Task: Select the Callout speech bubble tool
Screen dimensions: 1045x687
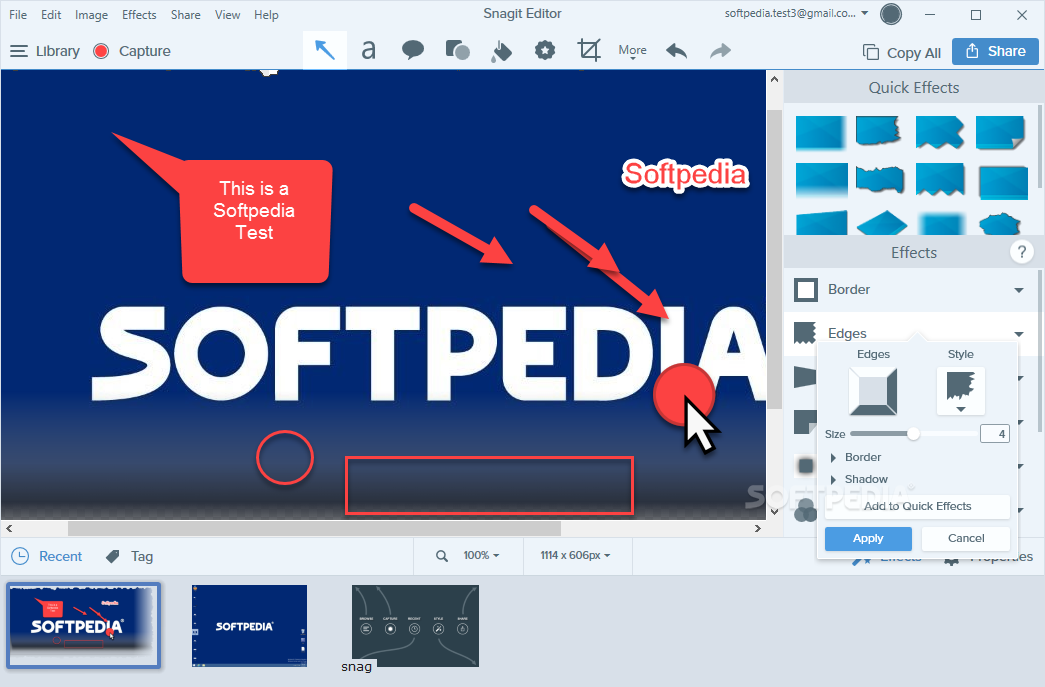Action: click(x=413, y=50)
